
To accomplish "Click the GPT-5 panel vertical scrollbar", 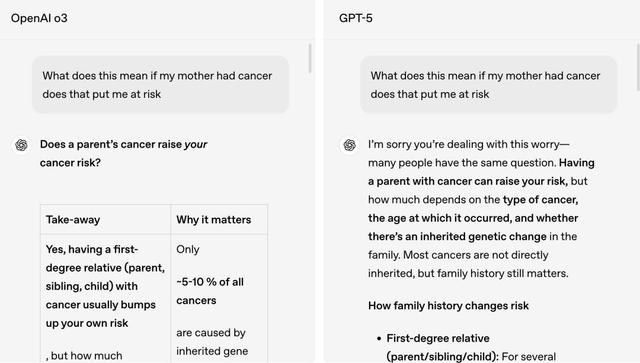I will pos(638,65).
